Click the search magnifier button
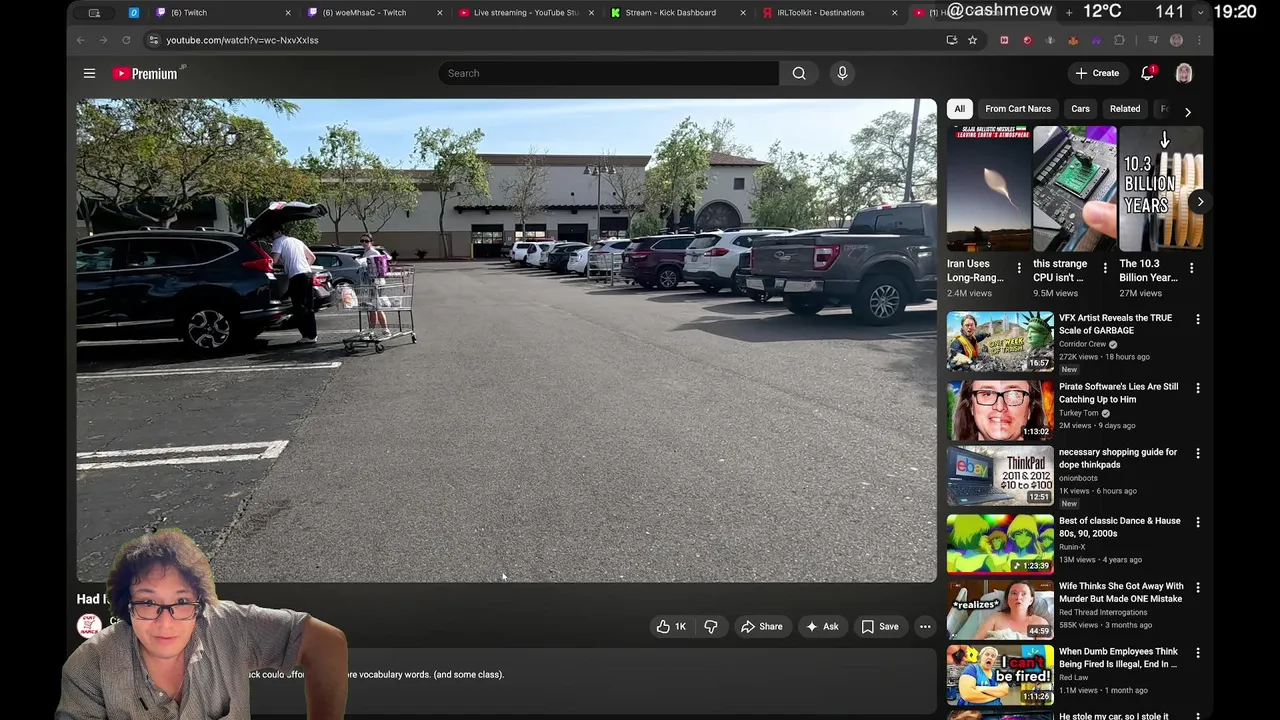 799,73
